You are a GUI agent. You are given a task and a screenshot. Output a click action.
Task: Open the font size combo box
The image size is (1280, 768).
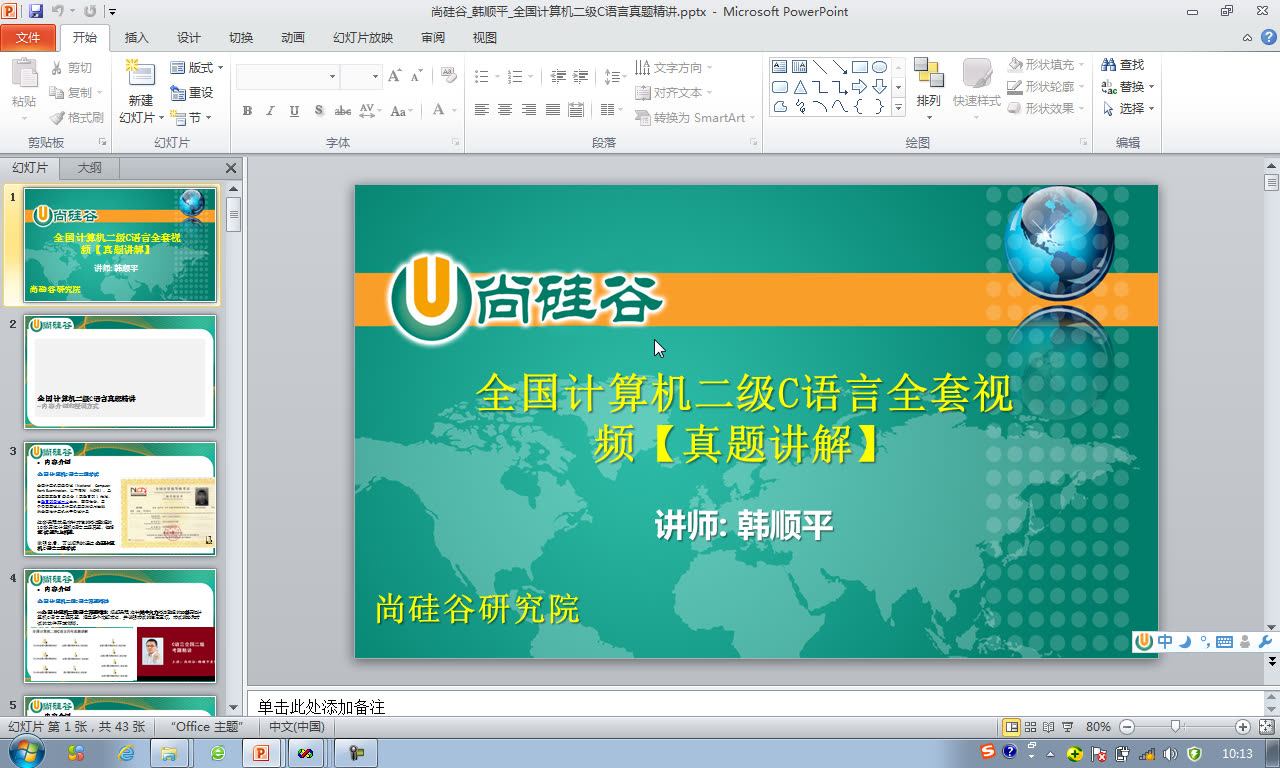pyautogui.click(x=361, y=76)
